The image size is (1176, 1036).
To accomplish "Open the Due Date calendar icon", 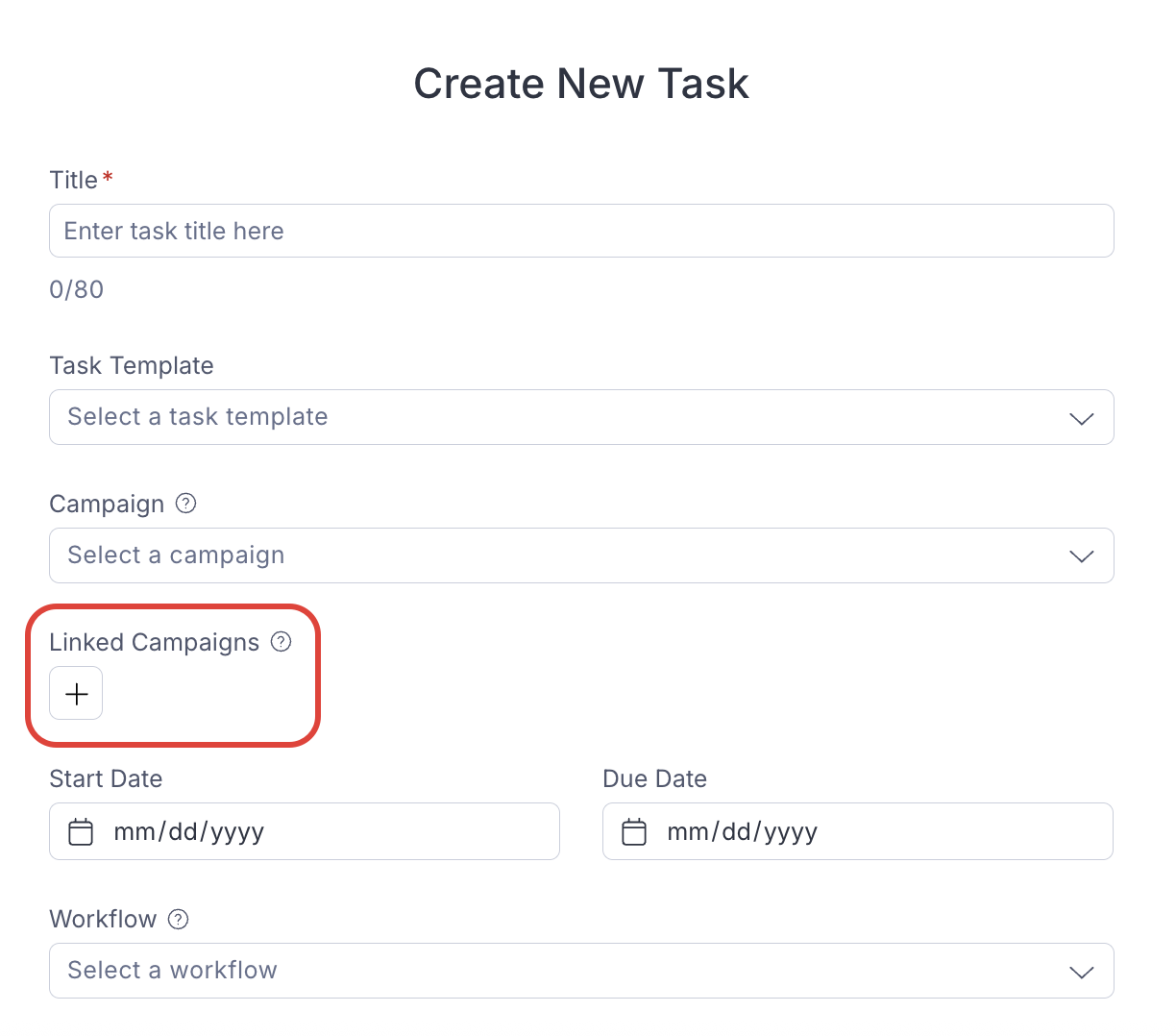I will (x=634, y=831).
